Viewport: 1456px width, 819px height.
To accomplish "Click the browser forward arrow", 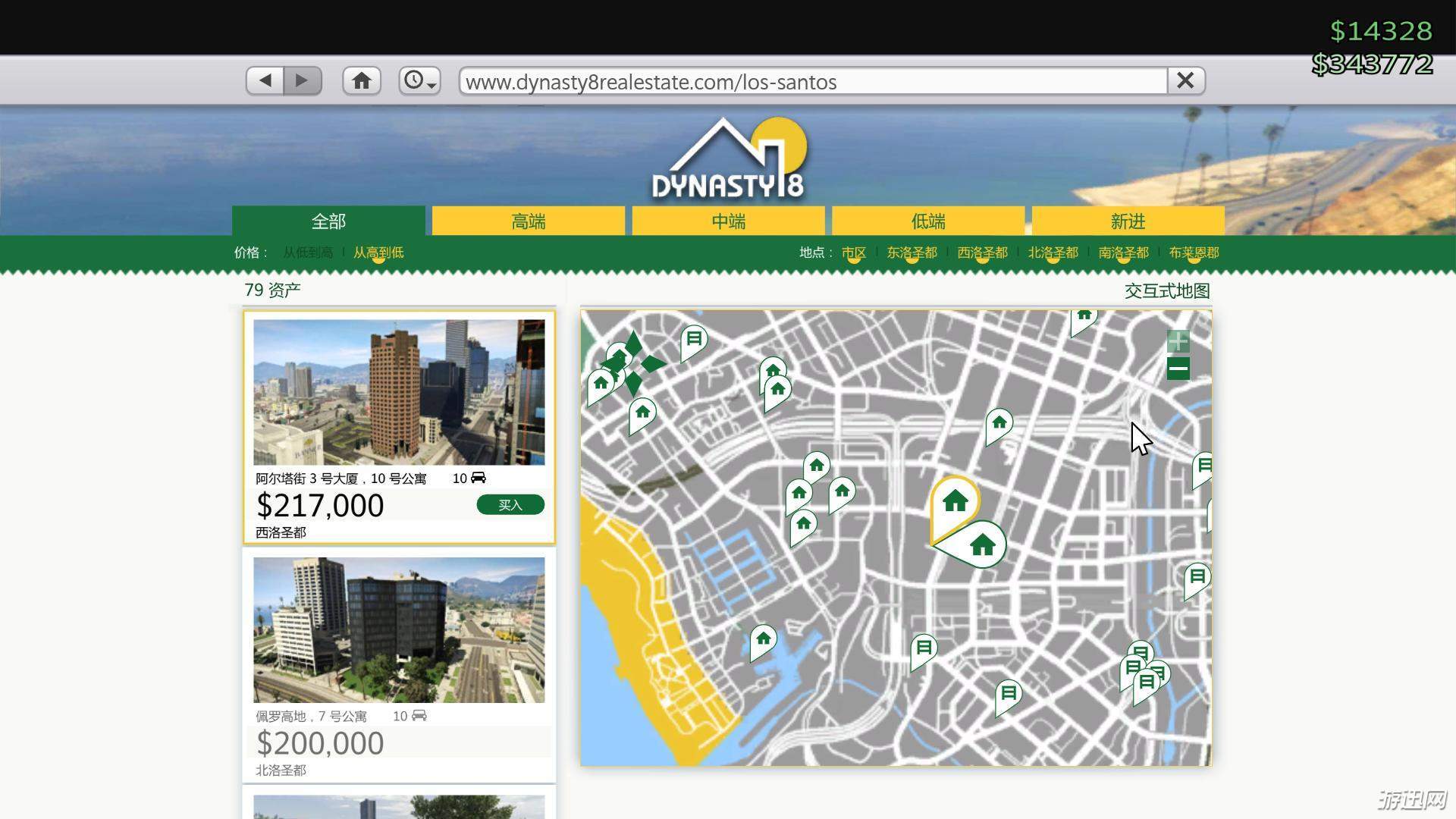I will click(x=303, y=80).
